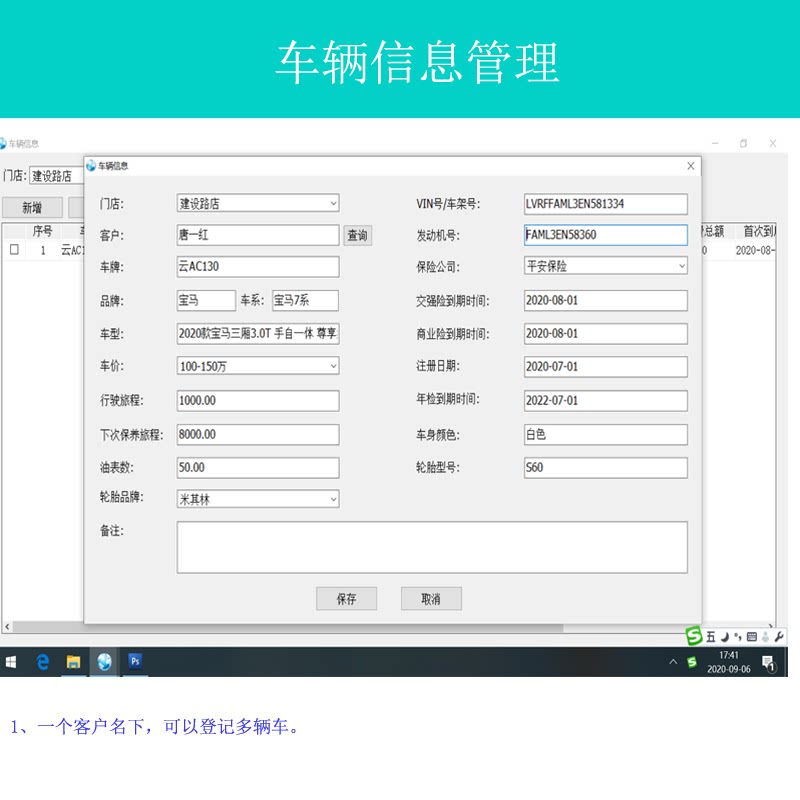Open the soft keyboard icon on IME bar
Viewport: 800px width, 800px height.
click(752, 636)
